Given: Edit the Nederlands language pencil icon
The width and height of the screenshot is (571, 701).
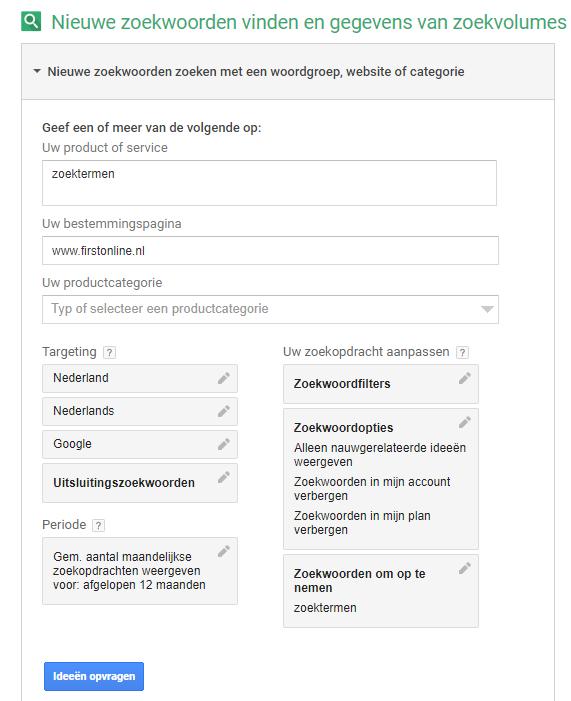Looking at the screenshot, I should (x=224, y=411).
